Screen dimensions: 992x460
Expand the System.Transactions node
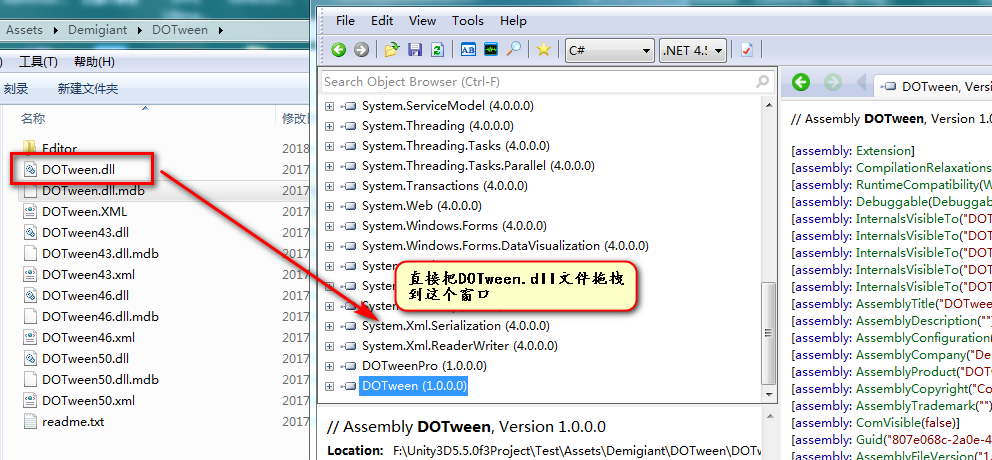(x=330, y=187)
